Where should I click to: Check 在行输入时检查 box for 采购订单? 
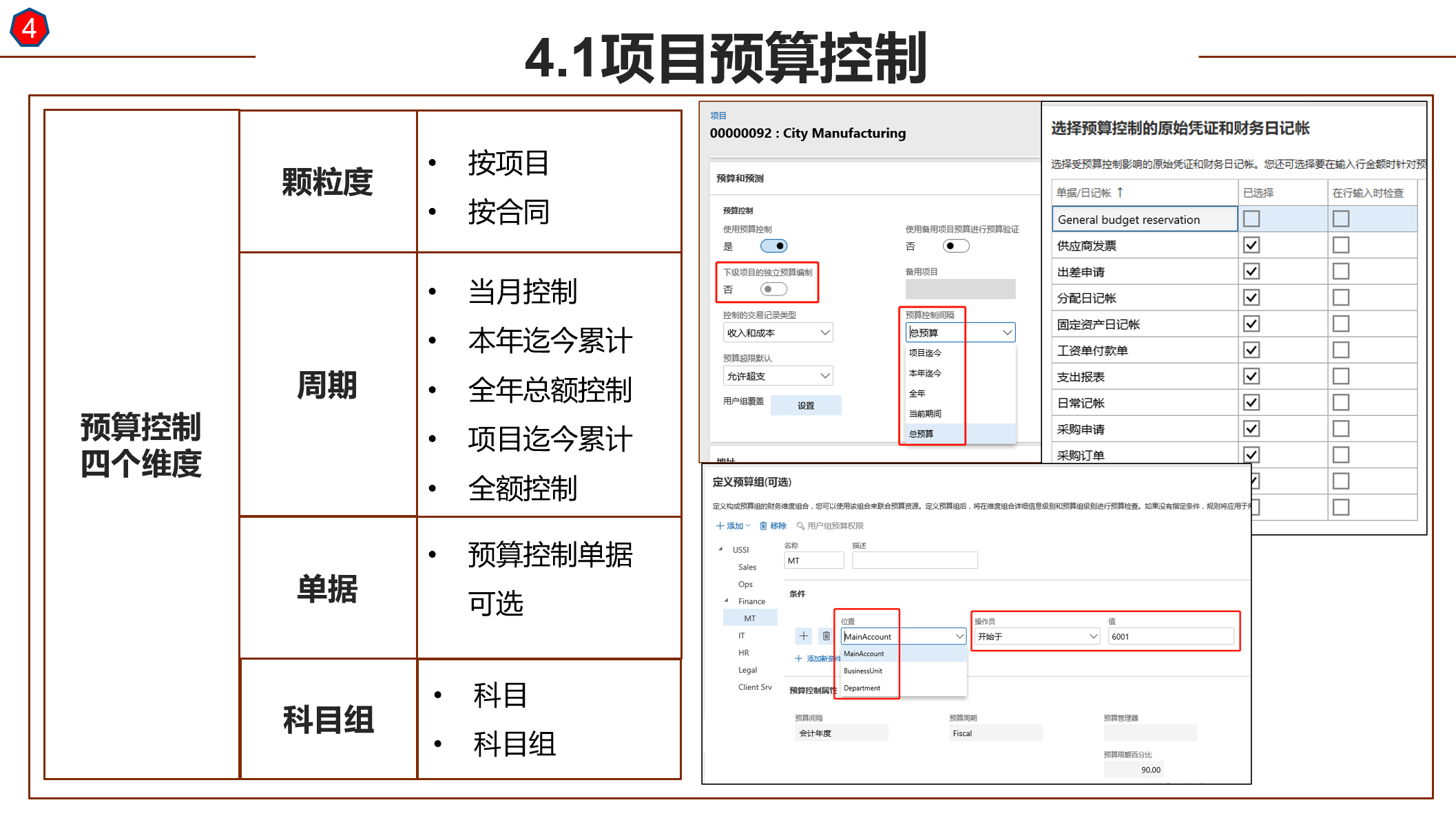click(1341, 454)
